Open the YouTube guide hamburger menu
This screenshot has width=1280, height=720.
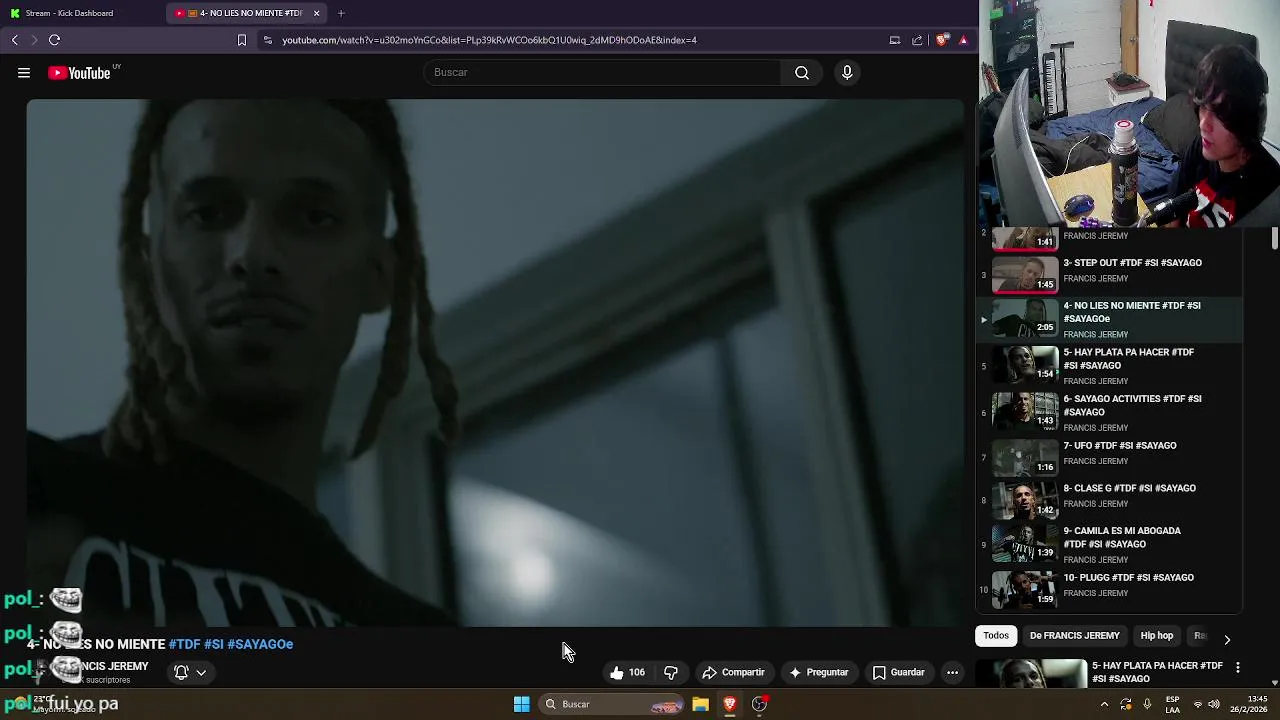click(24, 72)
